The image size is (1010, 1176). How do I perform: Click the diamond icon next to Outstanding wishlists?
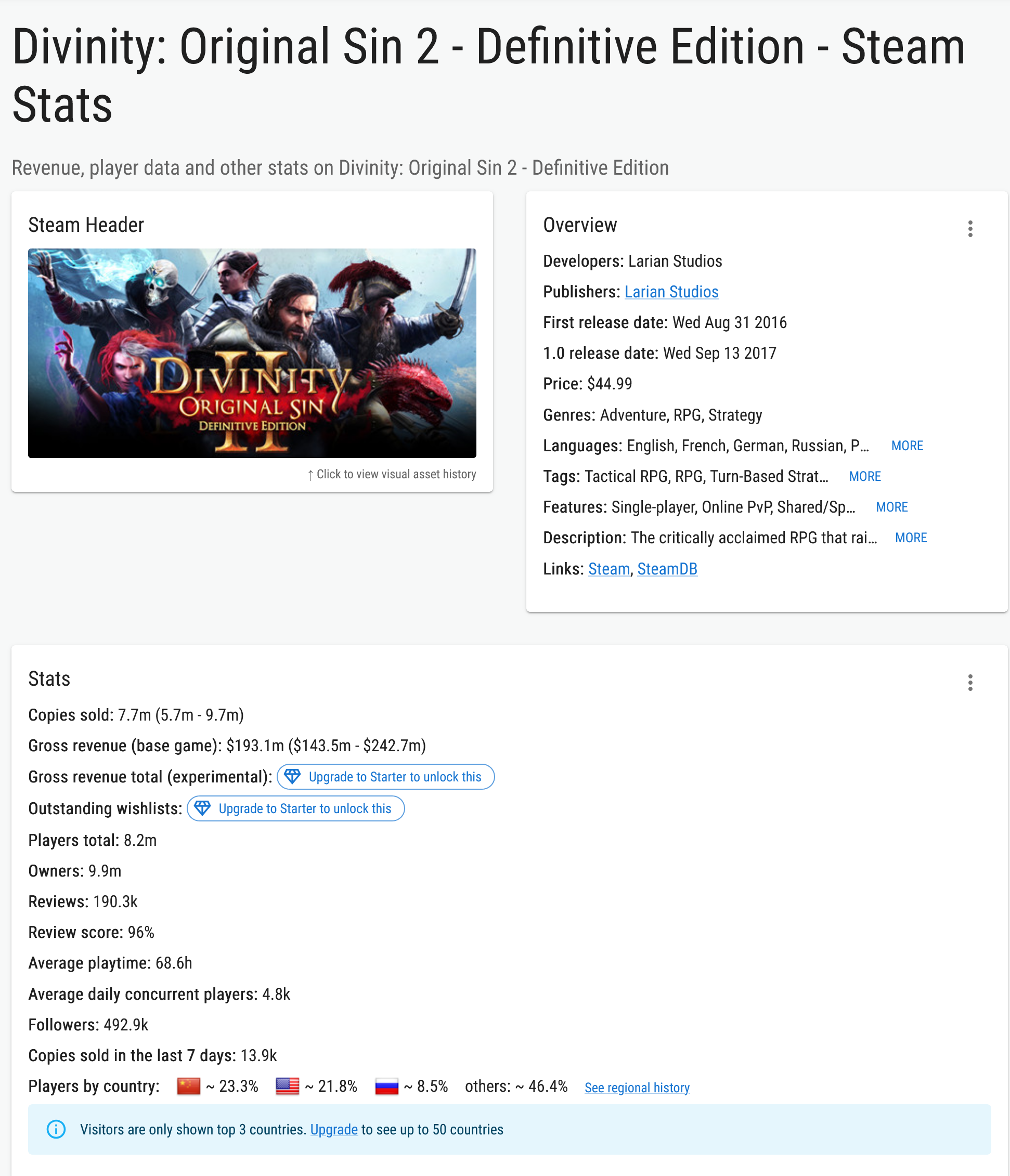click(x=202, y=808)
